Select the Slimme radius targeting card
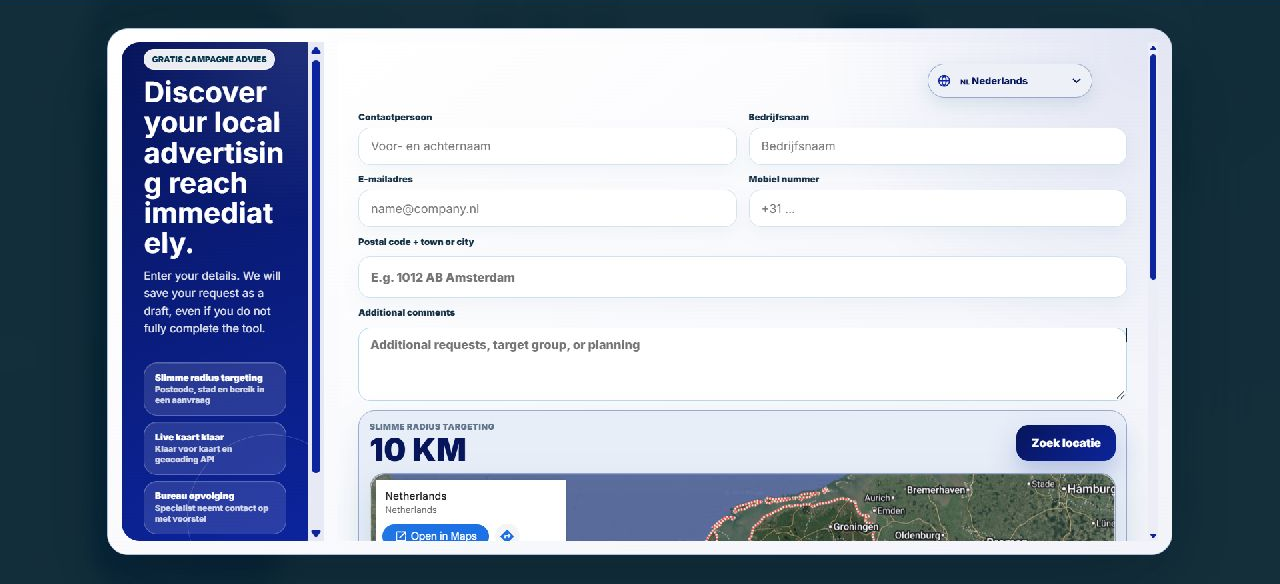 pyautogui.click(x=215, y=389)
